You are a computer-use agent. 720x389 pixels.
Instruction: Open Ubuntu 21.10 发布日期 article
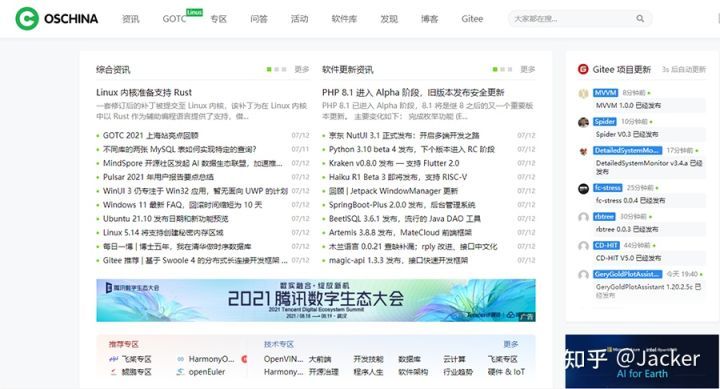(x=165, y=219)
